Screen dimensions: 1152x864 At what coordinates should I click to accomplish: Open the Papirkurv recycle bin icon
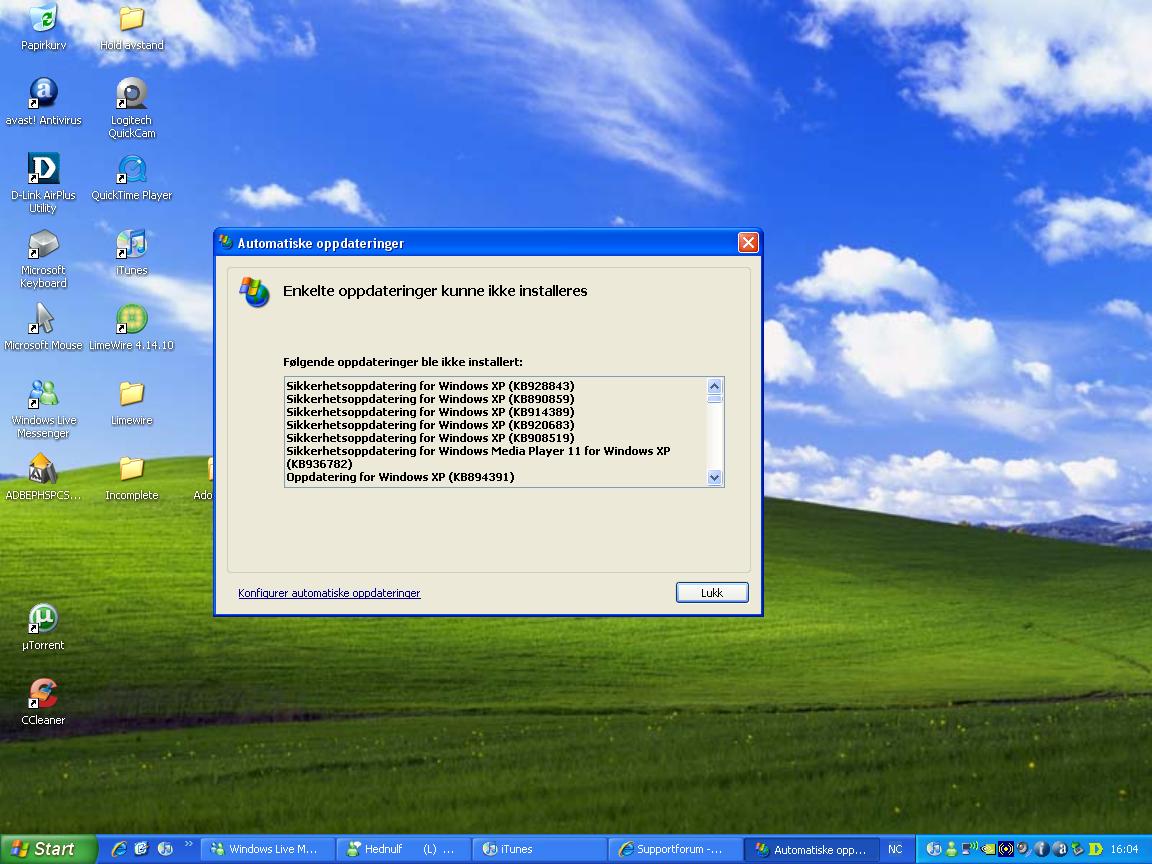coord(43,28)
